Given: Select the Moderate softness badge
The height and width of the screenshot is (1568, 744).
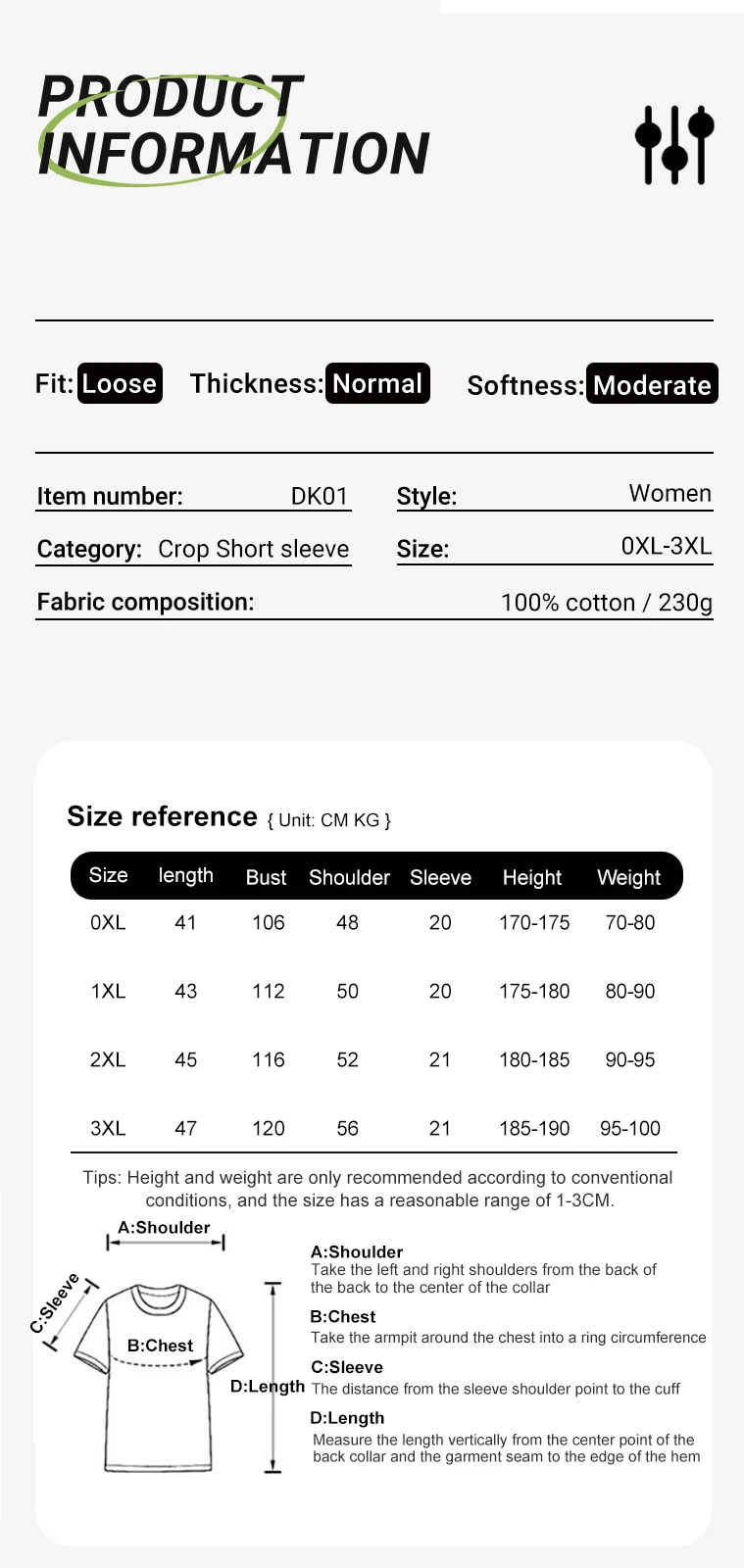Looking at the screenshot, I should (652, 384).
